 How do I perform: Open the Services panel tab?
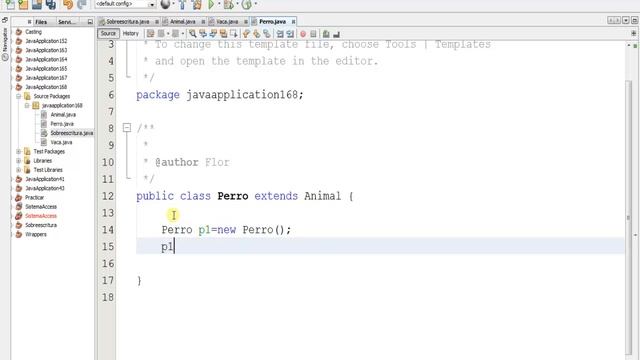click(66, 22)
